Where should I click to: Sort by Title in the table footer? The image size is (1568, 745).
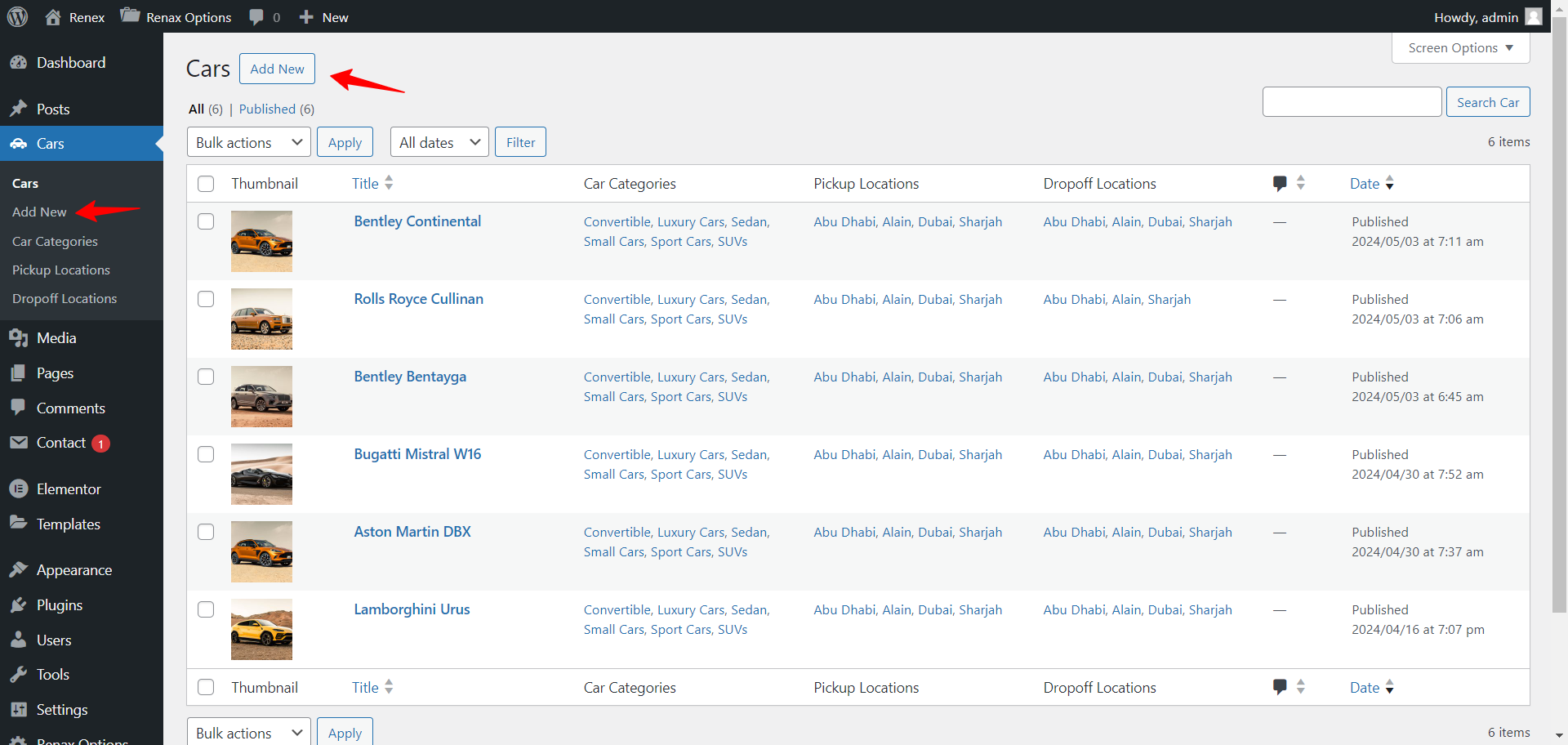point(372,688)
